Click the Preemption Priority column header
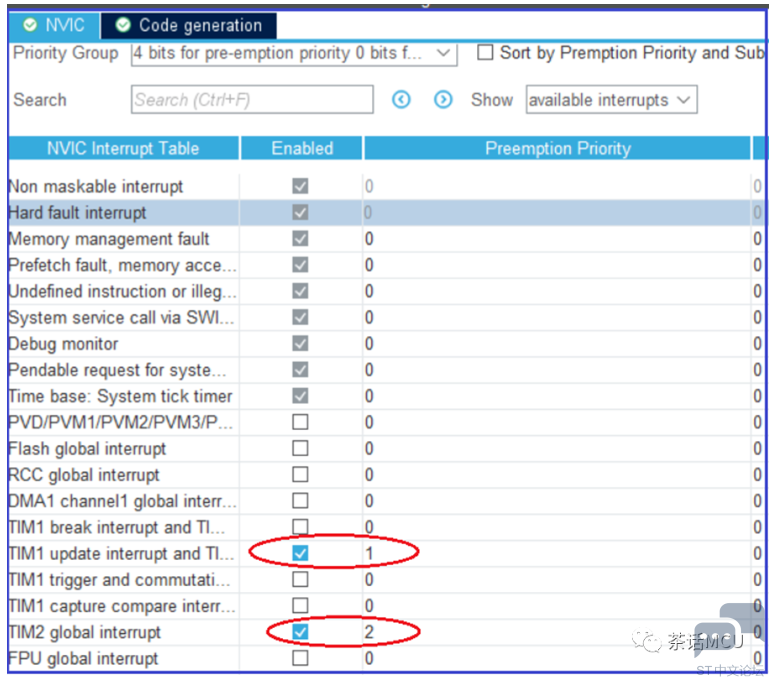The image size is (773, 686). click(558, 148)
